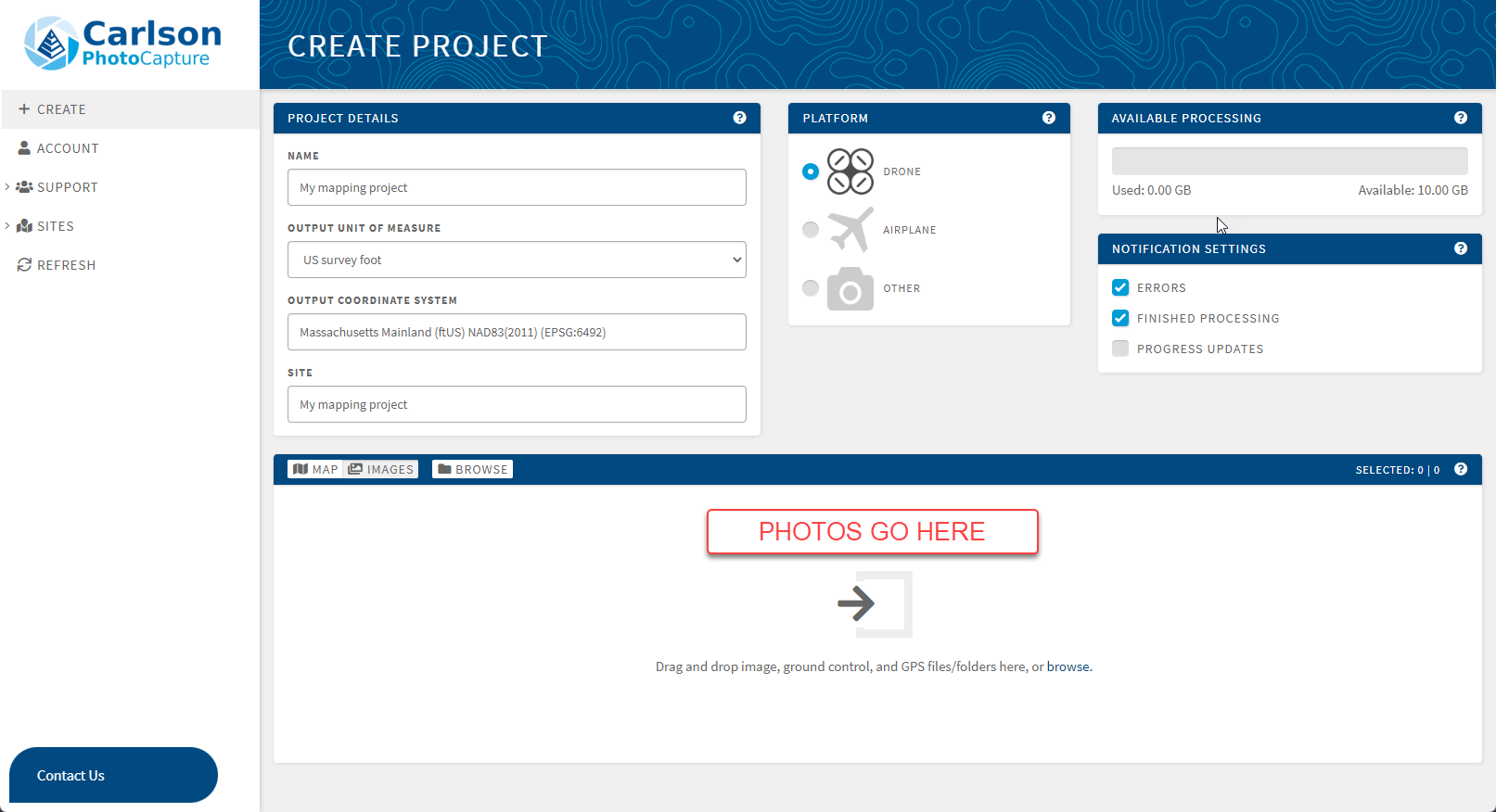
Task: Open the Output Unit of Measure dropdown
Action: [517, 260]
